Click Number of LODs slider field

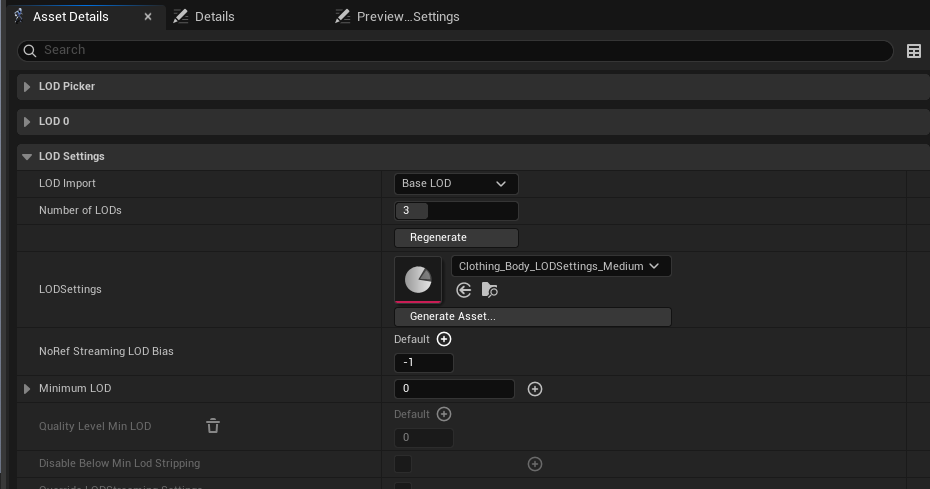click(x=456, y=211)
